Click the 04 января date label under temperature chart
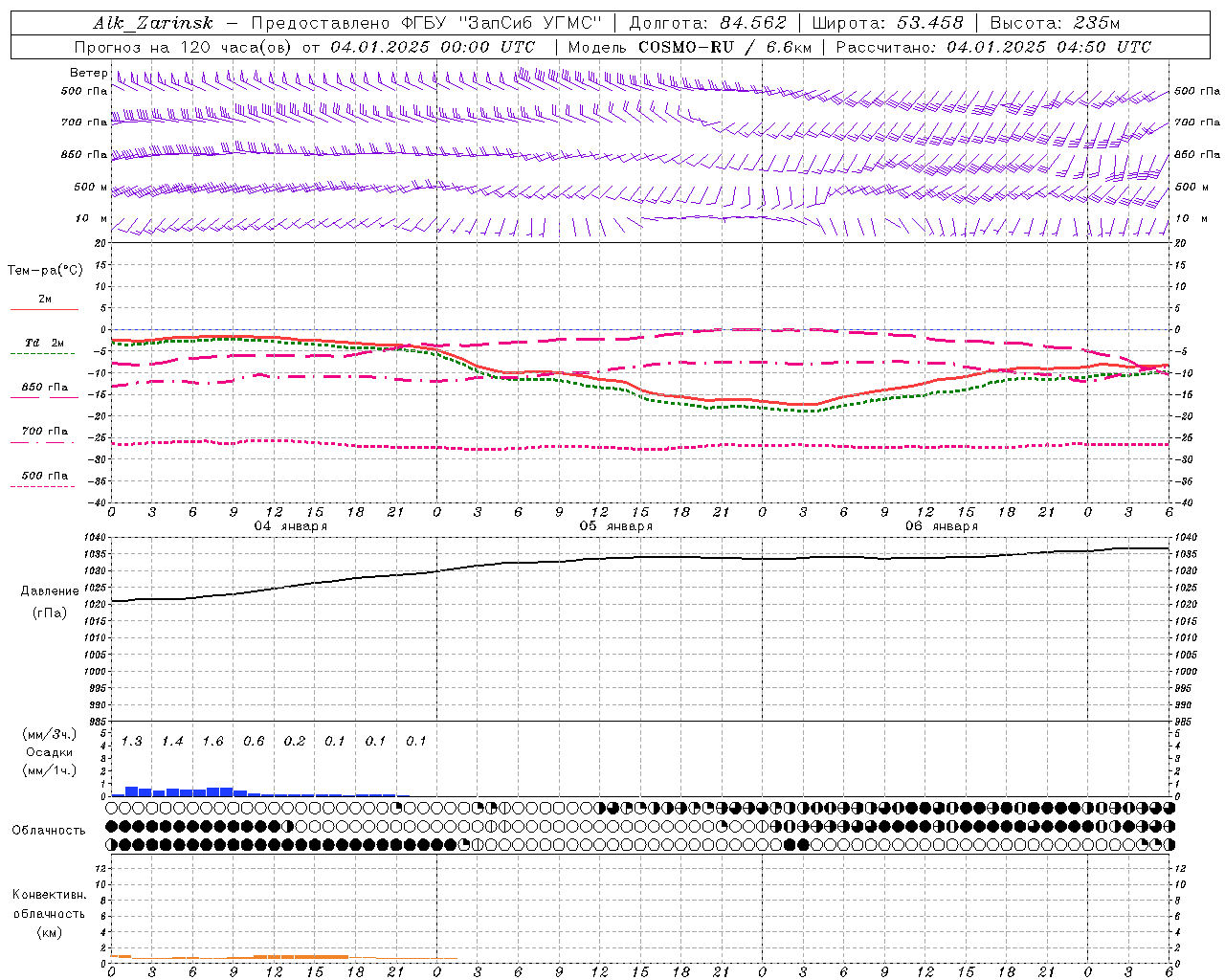 pos(291,526)
